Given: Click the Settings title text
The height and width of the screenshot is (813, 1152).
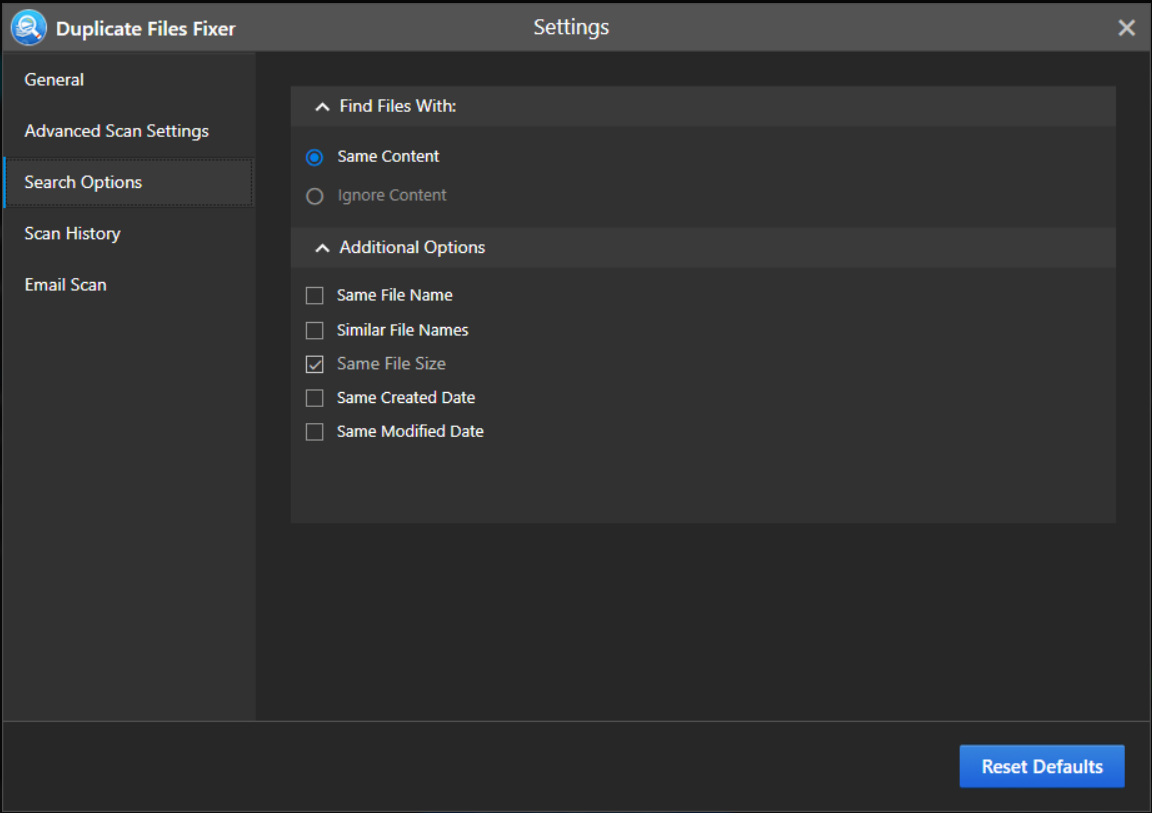Looking at the screenshot, I should click(x=571, y=27).
